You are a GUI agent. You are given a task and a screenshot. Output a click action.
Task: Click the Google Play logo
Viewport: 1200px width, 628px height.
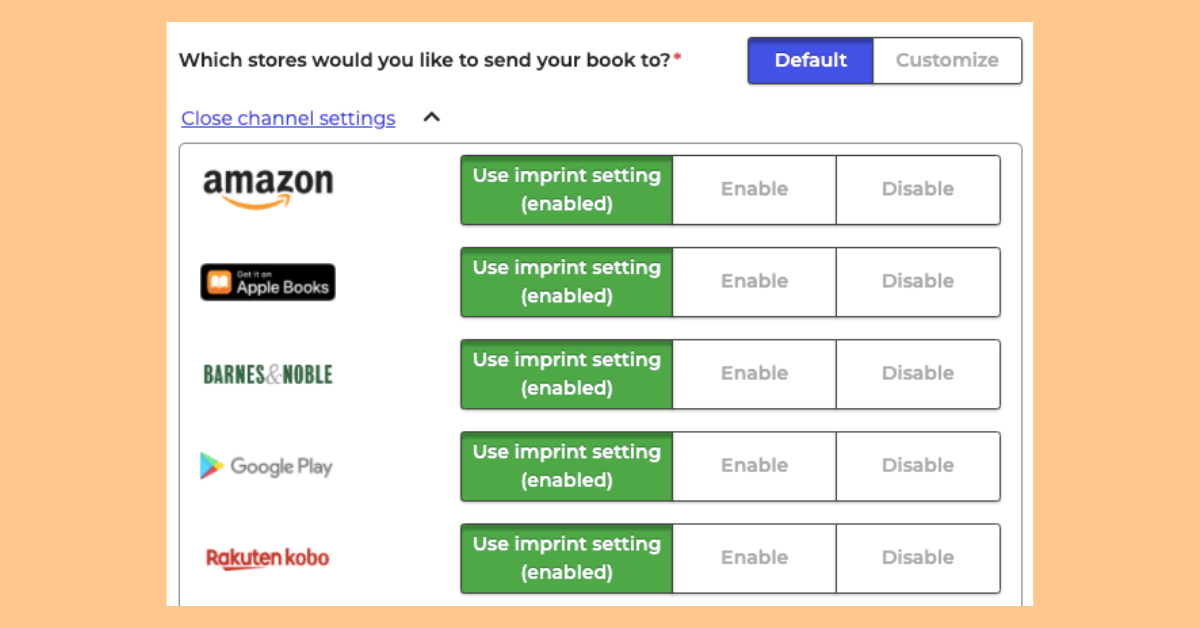click(266, 466)
